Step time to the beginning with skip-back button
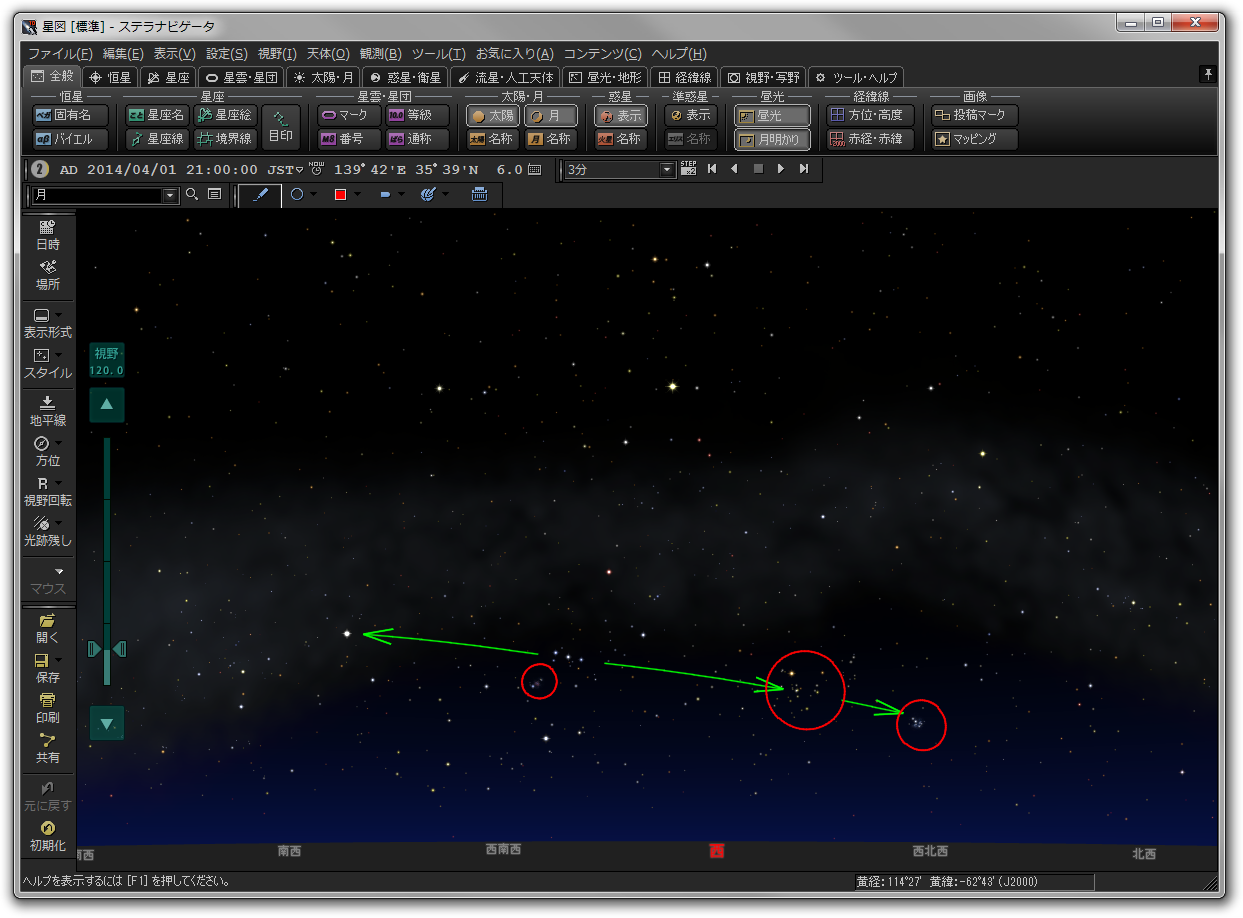This screenshot has height=918, width=1243. (x=712, y=169)
